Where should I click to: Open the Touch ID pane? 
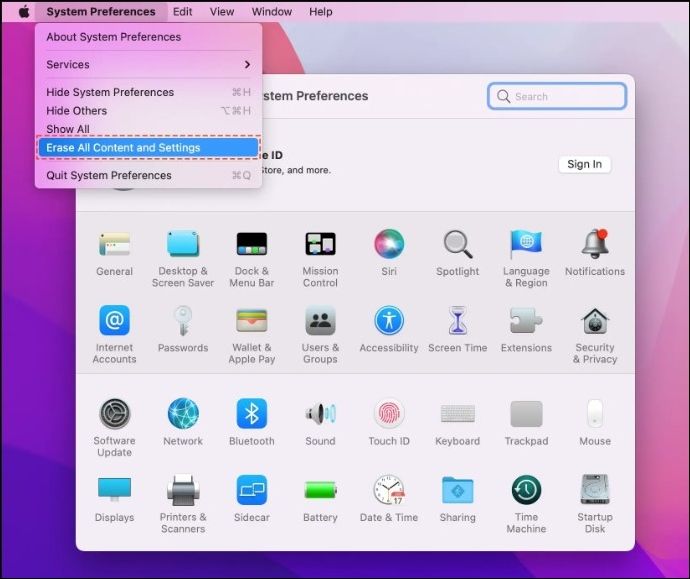click(389, 414)
